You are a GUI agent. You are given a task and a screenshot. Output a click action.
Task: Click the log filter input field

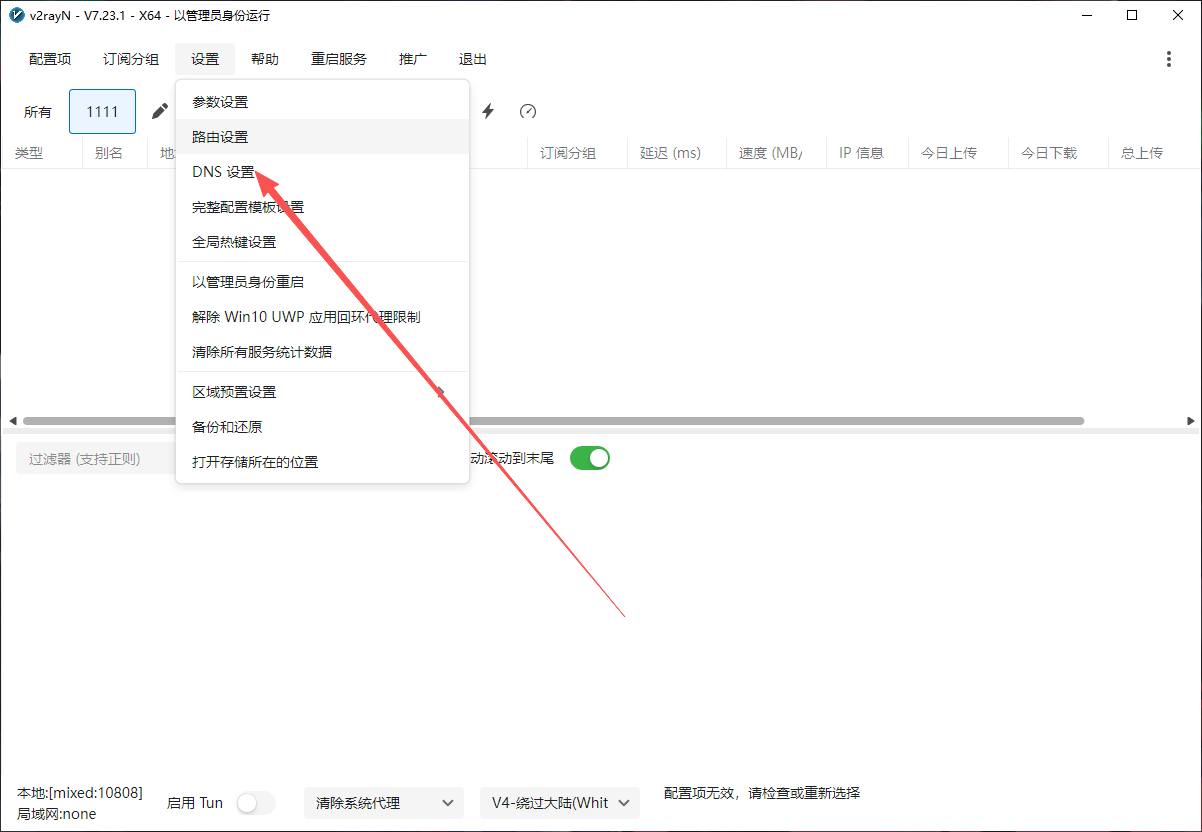click(x=96, y=459)
